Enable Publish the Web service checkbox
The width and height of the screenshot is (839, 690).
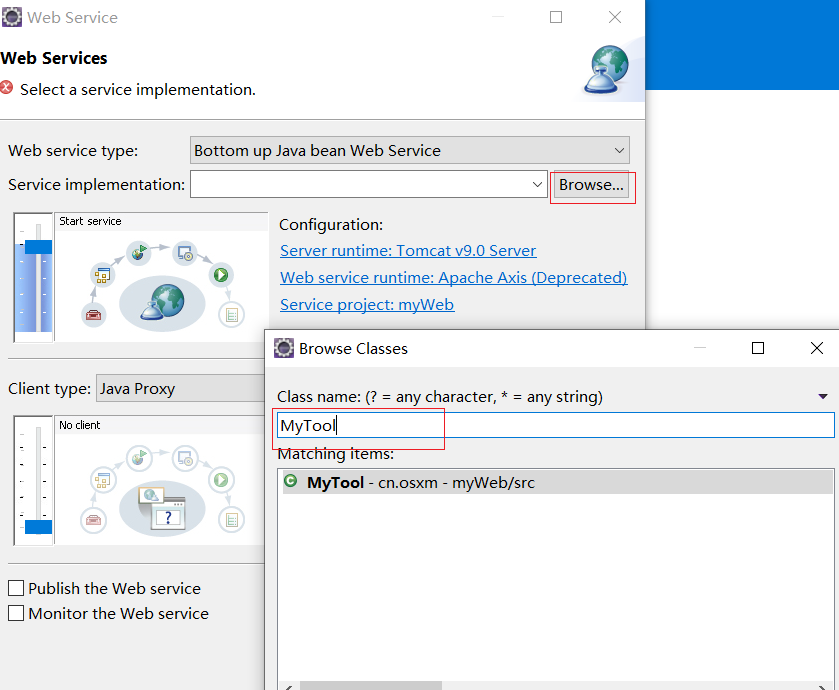[16, 588]
